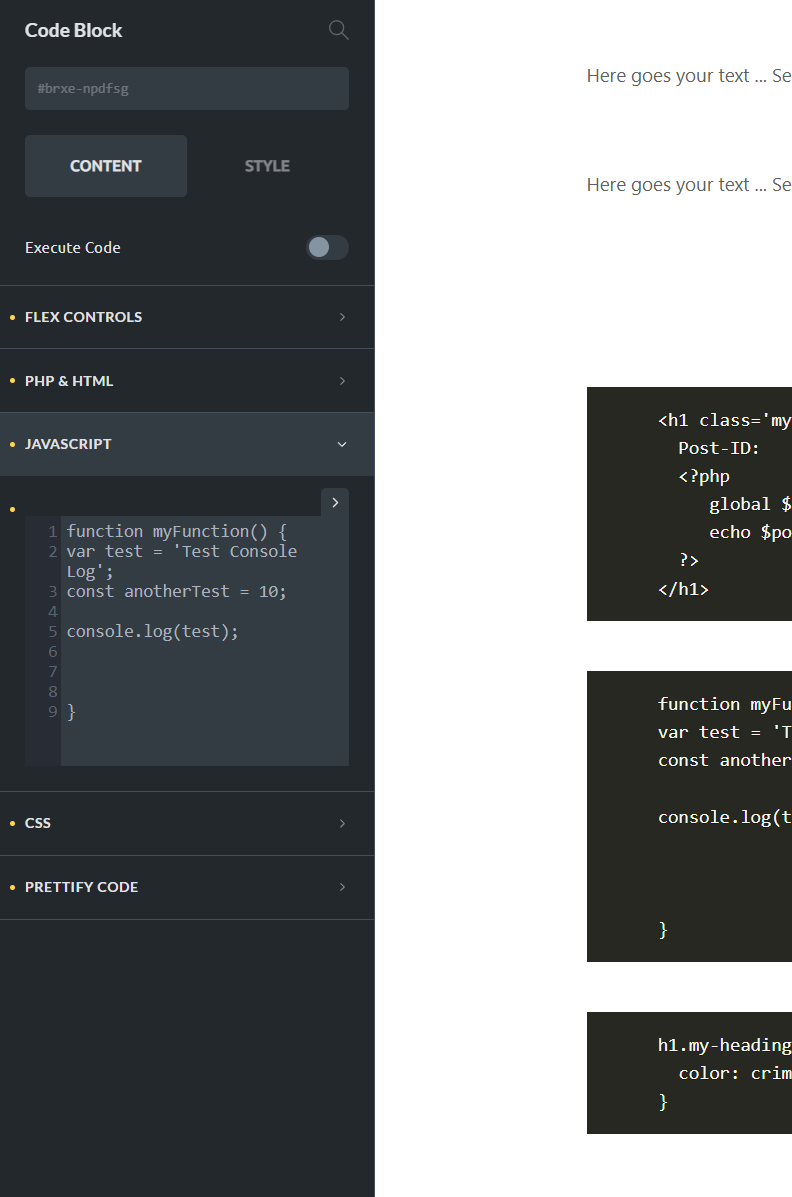The height and width of the screenshot is (1197, 792).
Task: Click the expand code editor arrow icon
Action: (x=335, y=502)
